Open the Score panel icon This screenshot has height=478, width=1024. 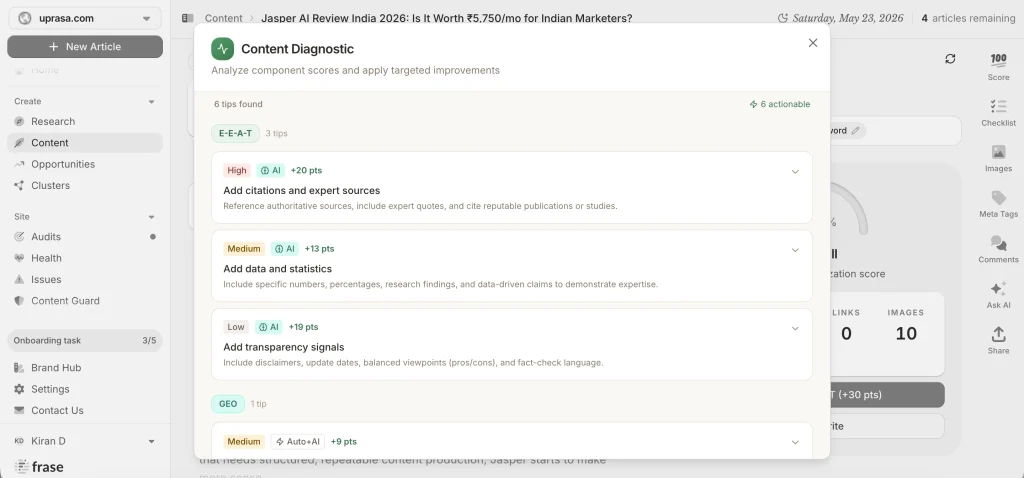click(x=999, y=59)
